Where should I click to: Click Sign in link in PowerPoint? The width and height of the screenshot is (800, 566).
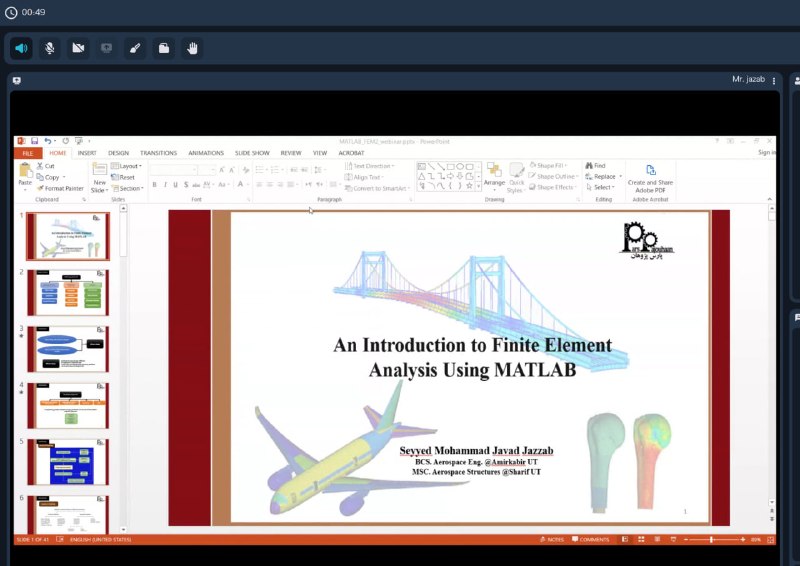click(x=766, y=153)
